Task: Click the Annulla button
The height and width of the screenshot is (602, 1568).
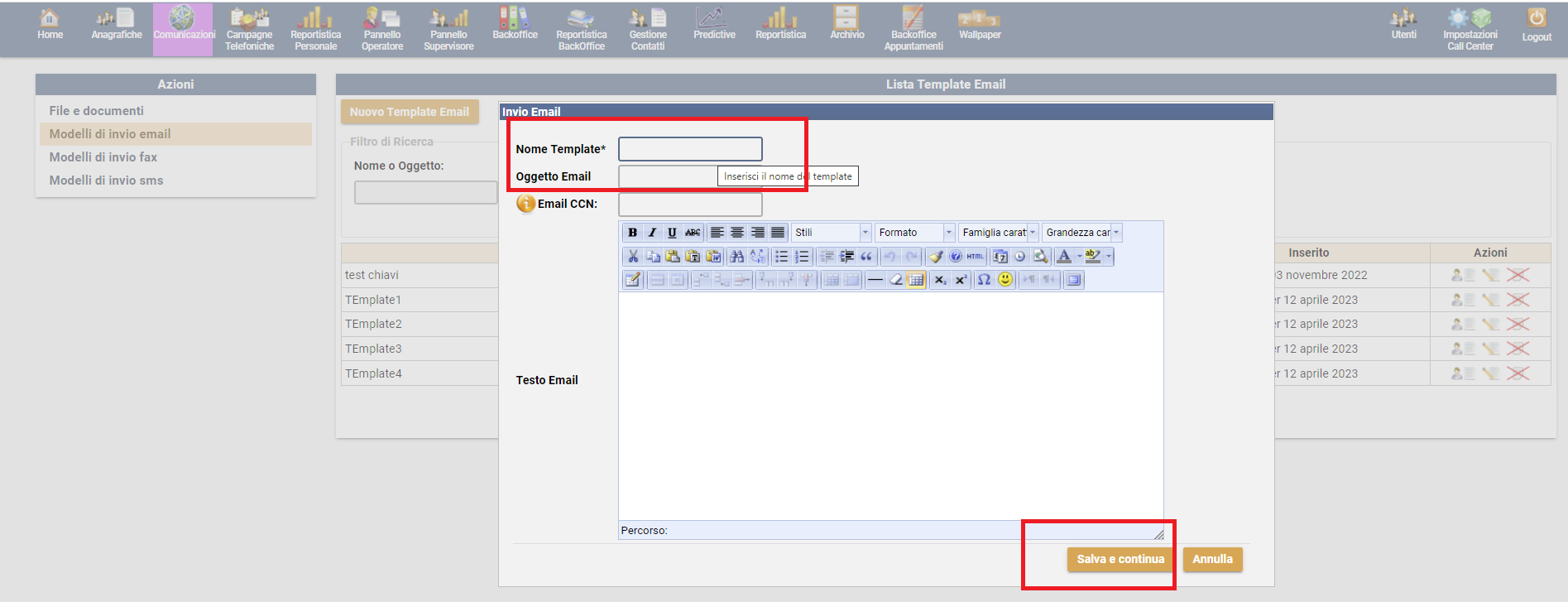Action: click(x=1212, y=560)
